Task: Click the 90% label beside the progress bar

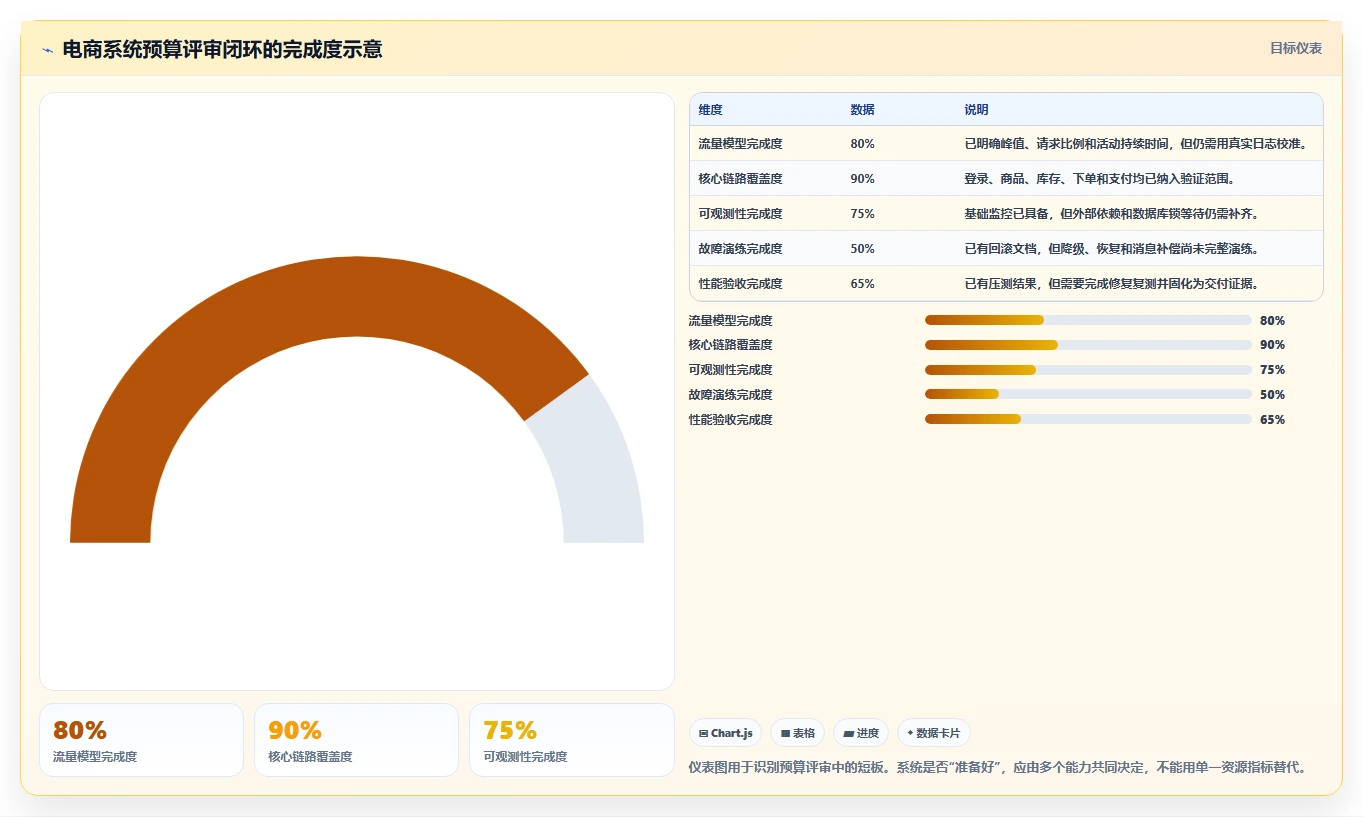Action: [x=1272, y=345]
